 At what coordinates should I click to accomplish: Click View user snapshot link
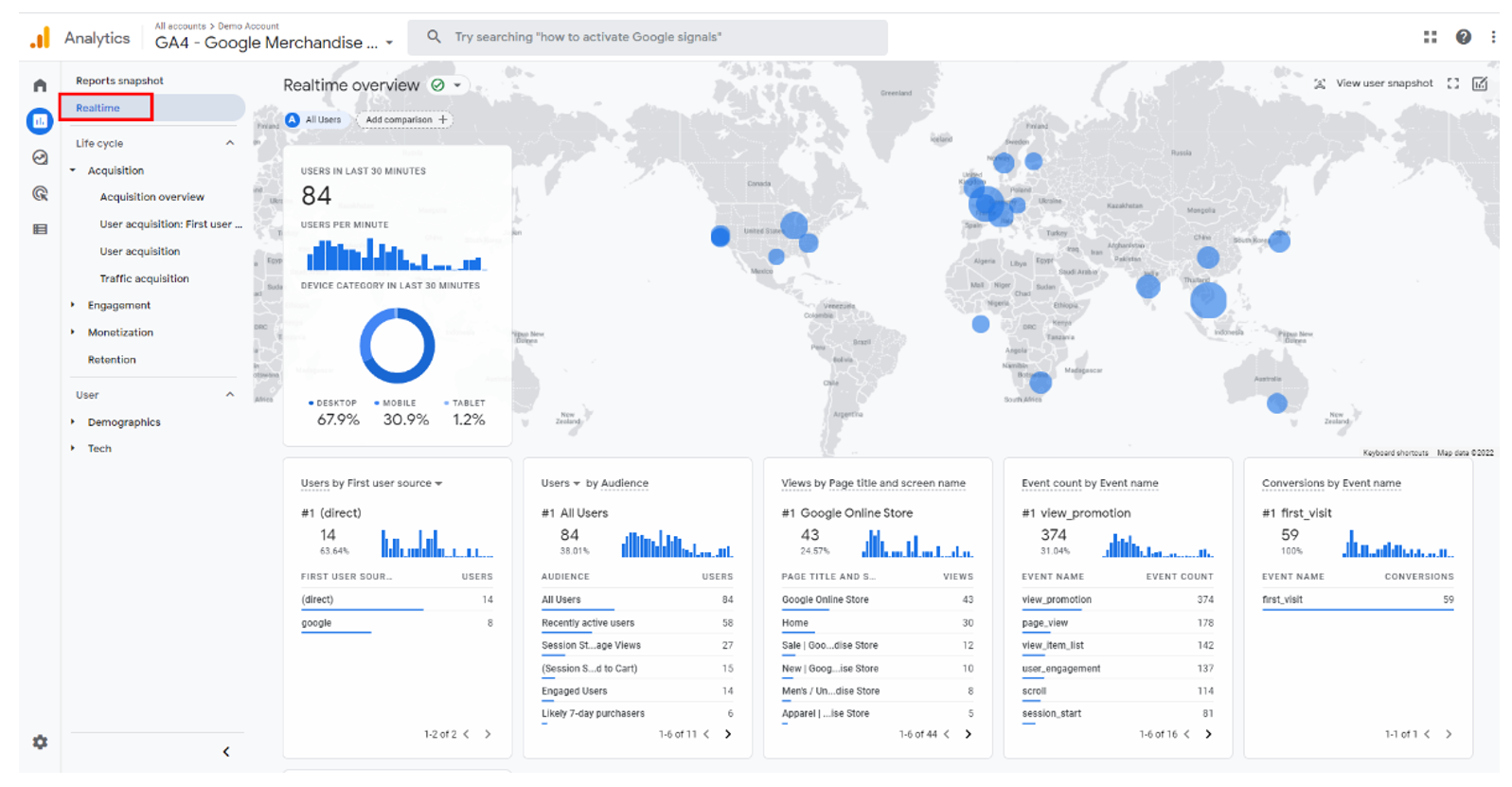(x=1384, y=83)
